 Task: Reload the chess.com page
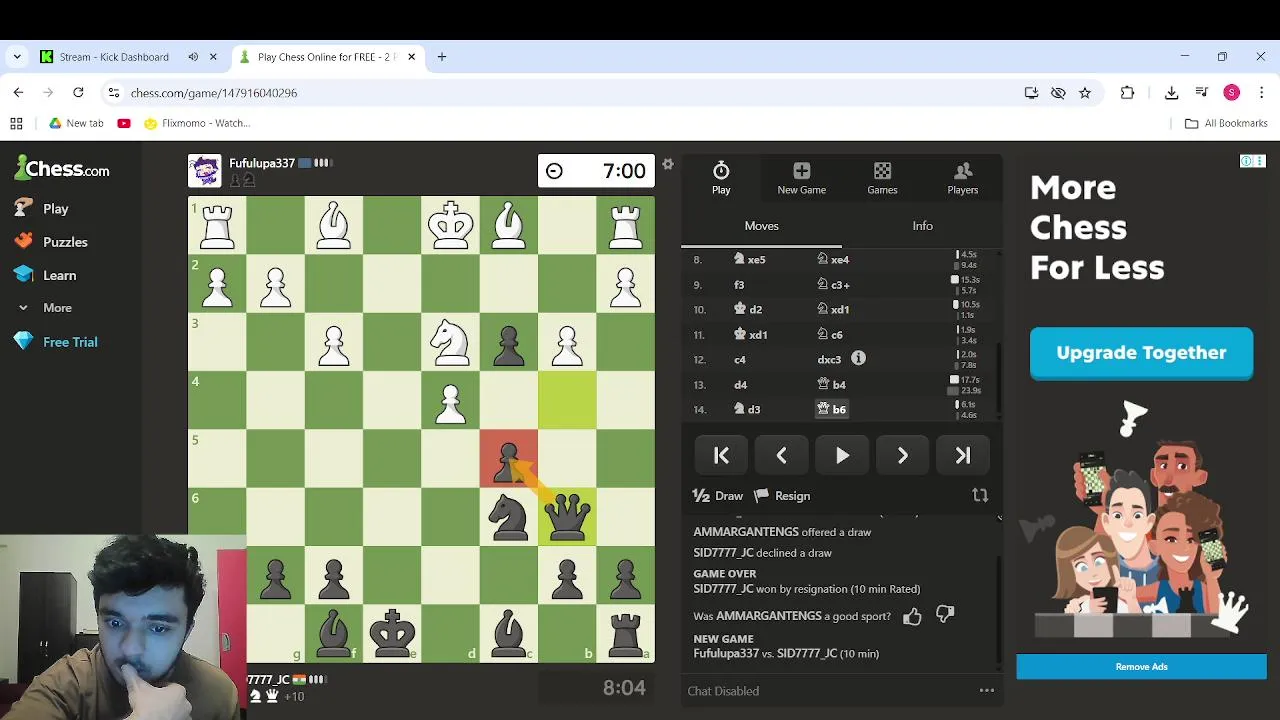pos(78,92)
